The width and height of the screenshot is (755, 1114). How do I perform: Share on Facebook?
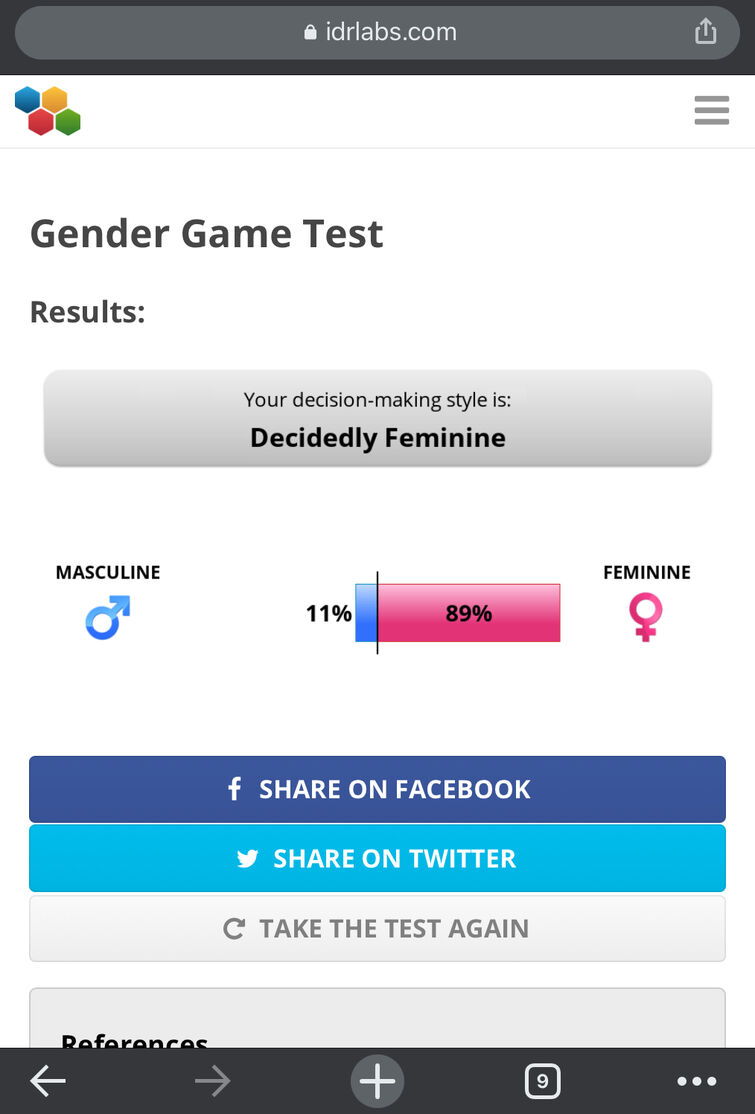click(x=377, y=789)
